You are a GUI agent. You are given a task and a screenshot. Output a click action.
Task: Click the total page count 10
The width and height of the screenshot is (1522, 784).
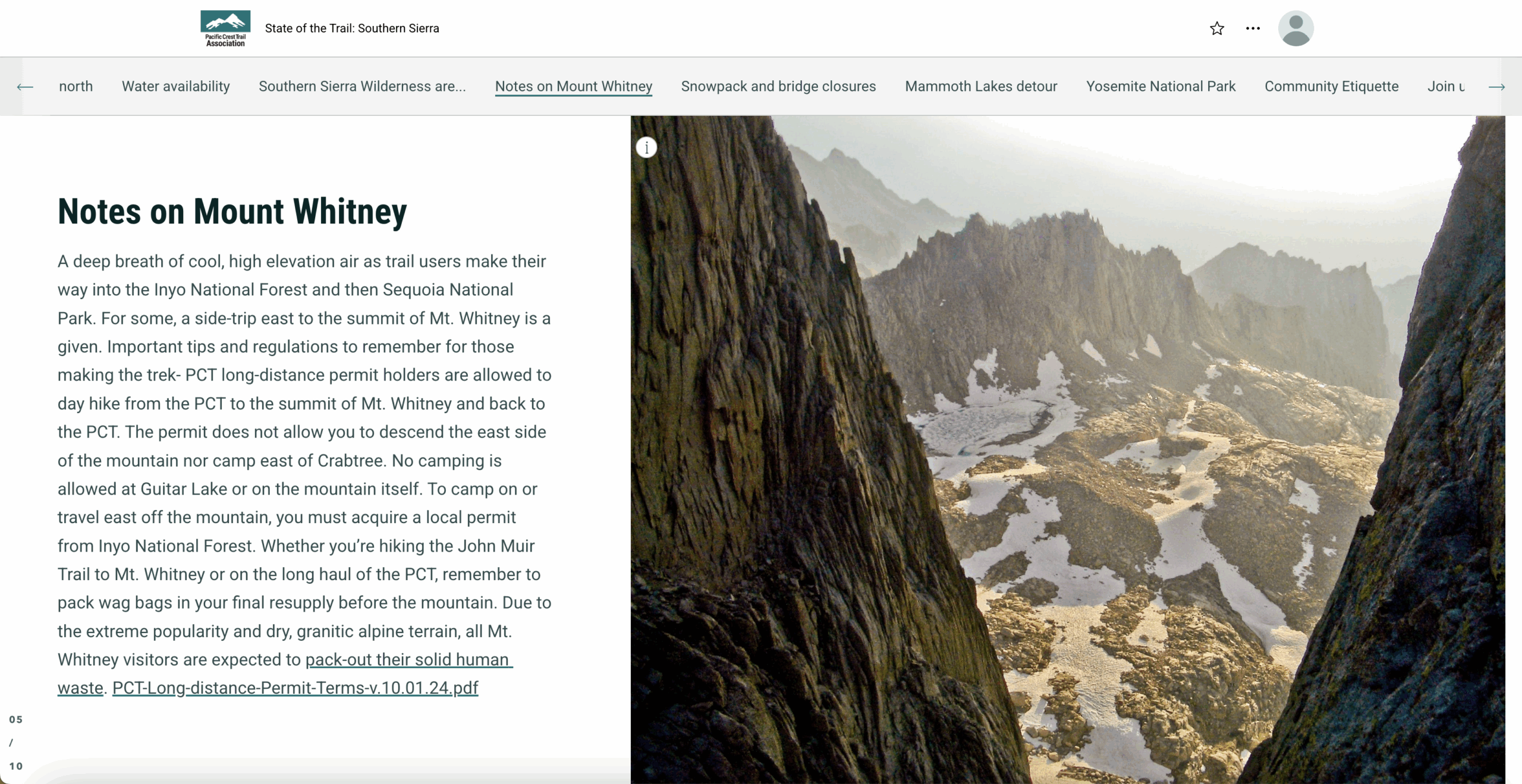(x=16, y=766)
